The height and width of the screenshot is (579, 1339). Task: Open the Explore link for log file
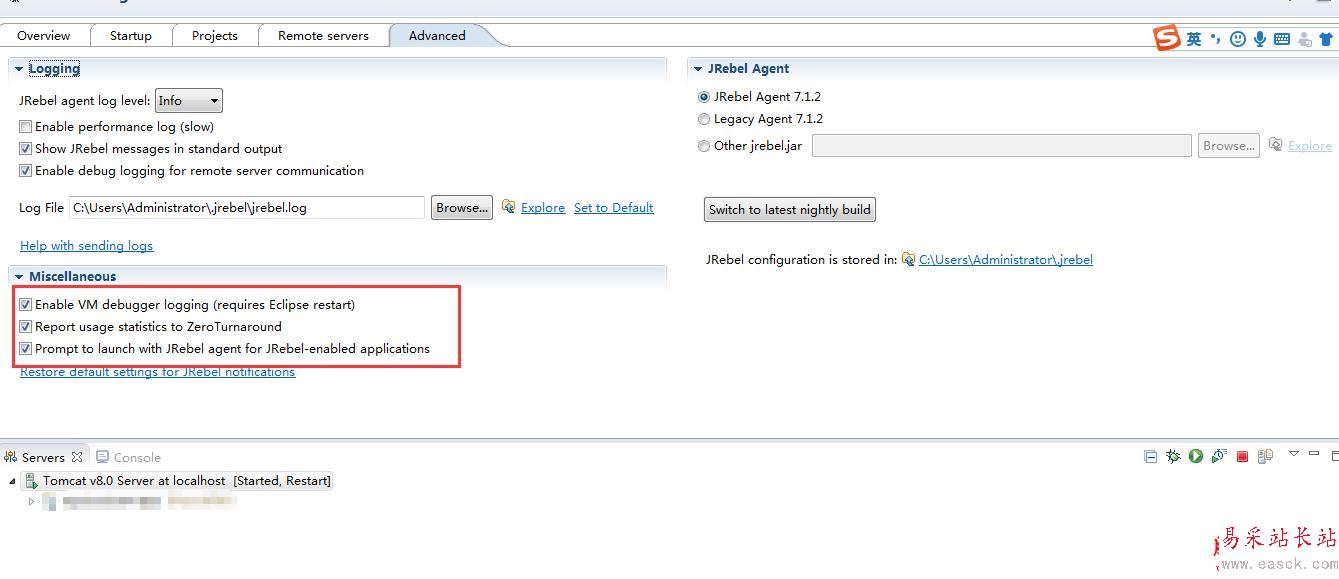(x=543, y=208)
